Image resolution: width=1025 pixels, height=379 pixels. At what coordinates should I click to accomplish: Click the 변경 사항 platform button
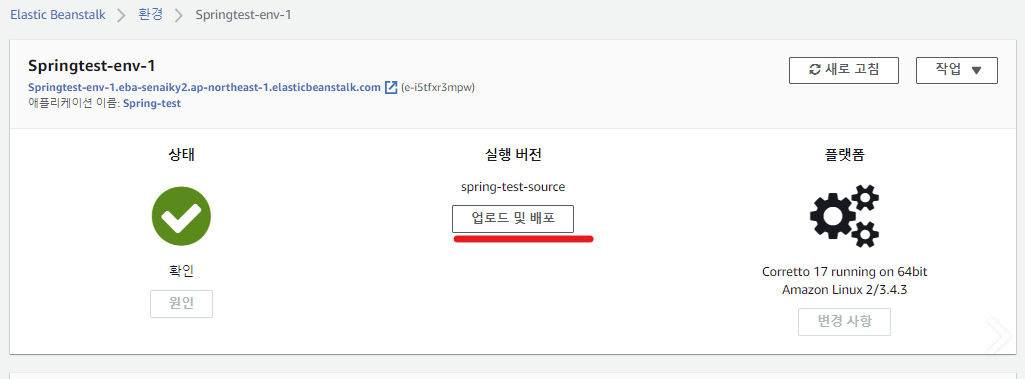point(844,322)
